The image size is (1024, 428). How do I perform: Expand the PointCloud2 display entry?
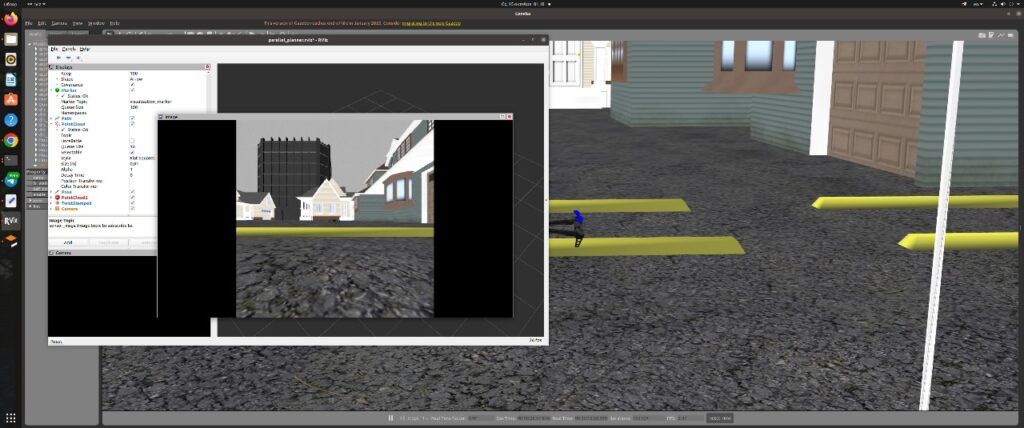click(52, 198)
